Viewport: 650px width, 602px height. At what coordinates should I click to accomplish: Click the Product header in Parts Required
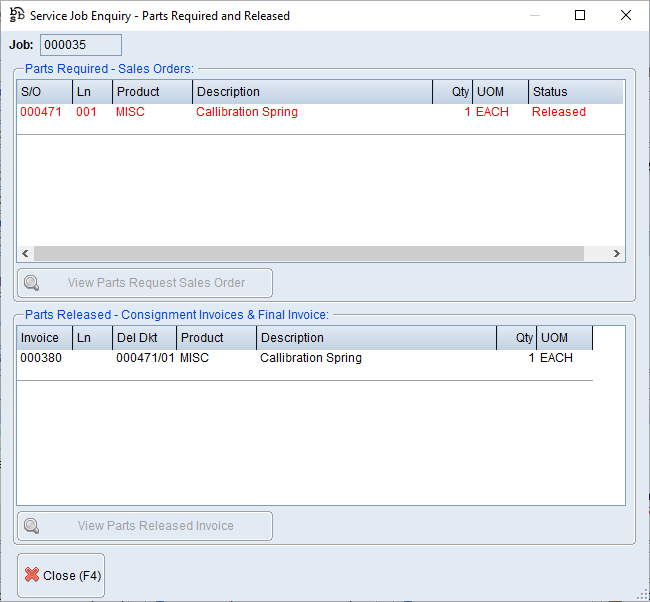(x=152, y=92)
